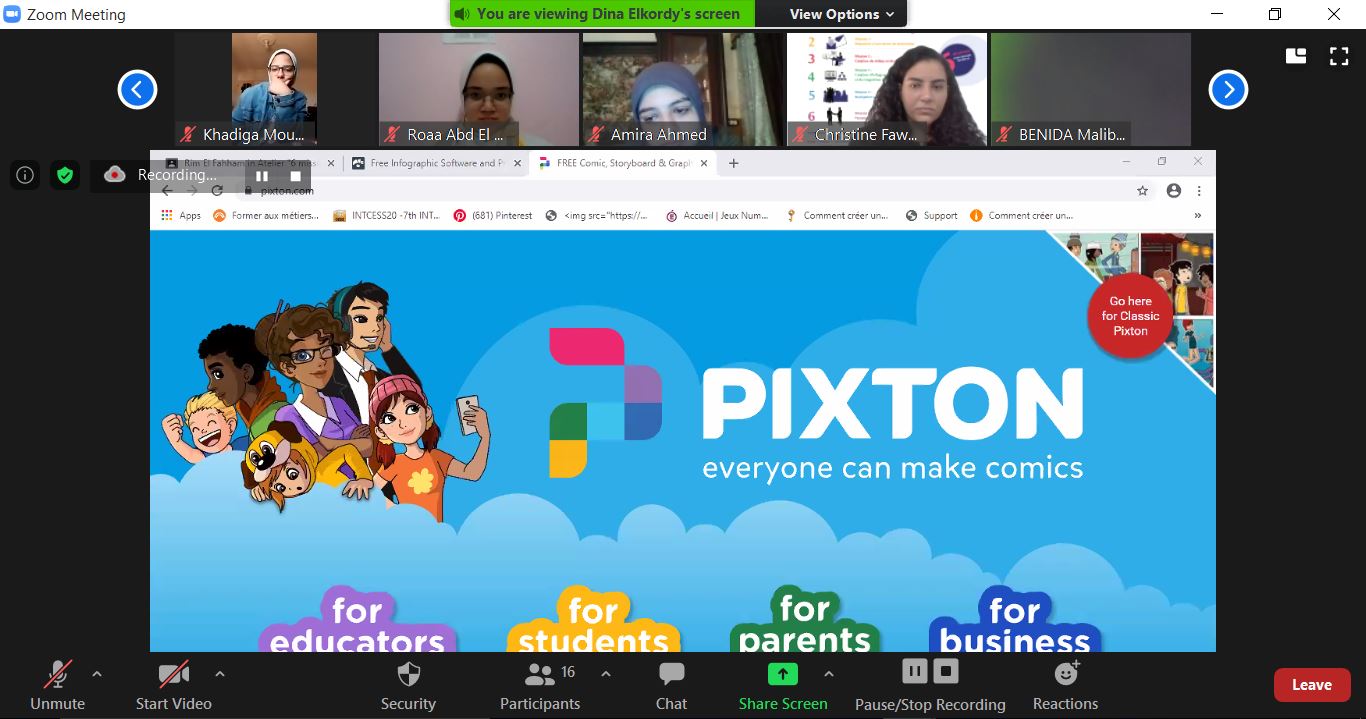Click the green Share Screen icon

tap(782, 674)
